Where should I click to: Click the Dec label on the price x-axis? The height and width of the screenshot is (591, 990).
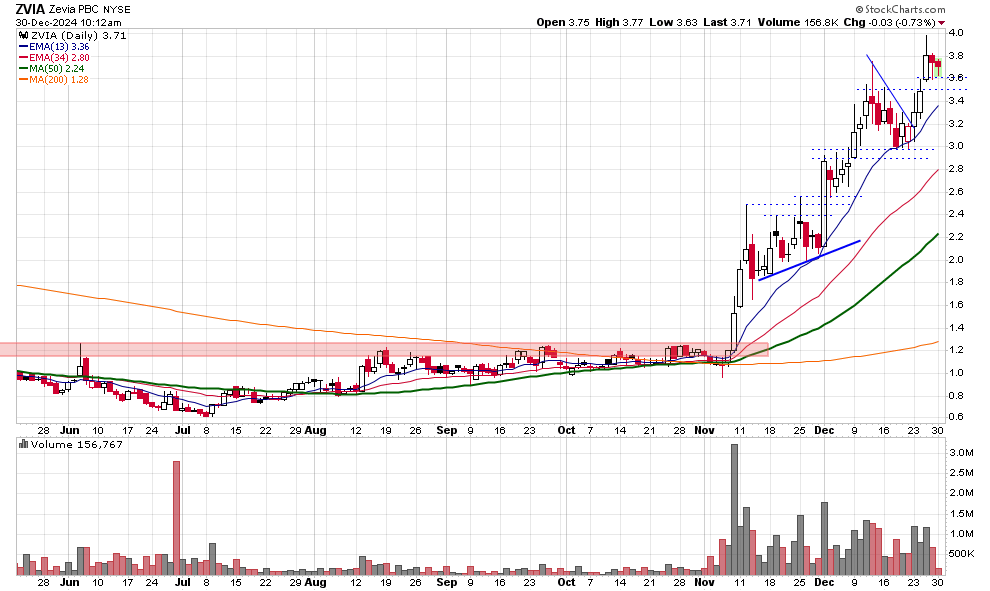click(825, 429)
